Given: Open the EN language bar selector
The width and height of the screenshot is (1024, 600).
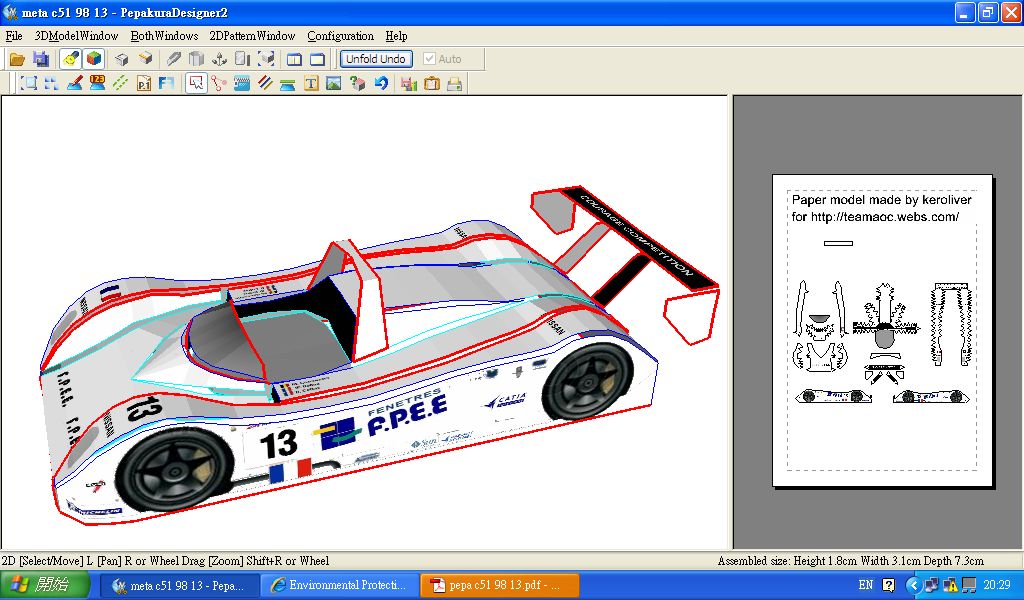Looking at the screenshot, I should click(x=866, y=585).
